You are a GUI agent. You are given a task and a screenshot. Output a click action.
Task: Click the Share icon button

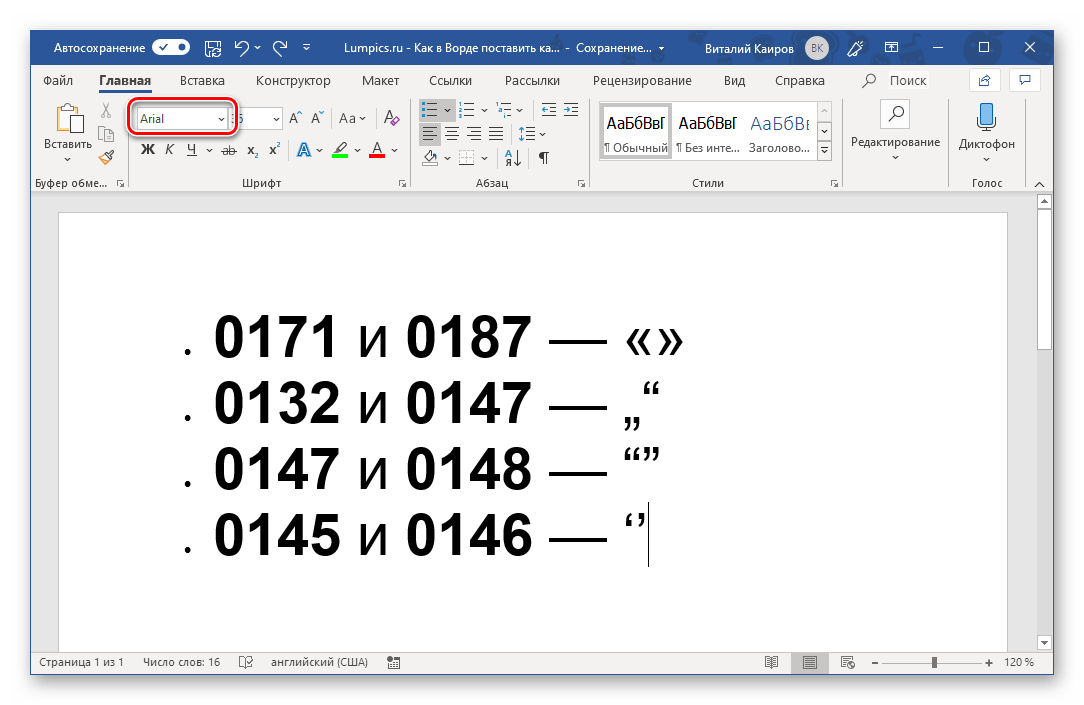coord(984,80)
